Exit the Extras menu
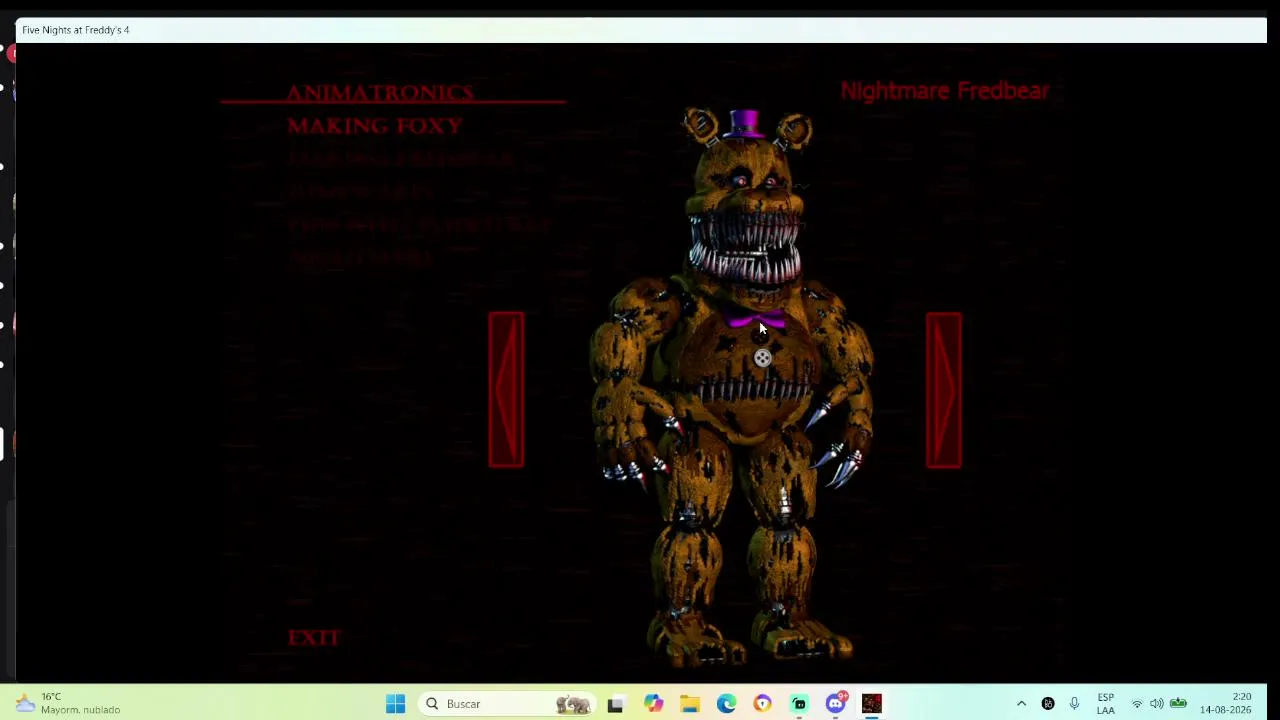This screenshot has height=720, width=1280. tap(315, 638)
